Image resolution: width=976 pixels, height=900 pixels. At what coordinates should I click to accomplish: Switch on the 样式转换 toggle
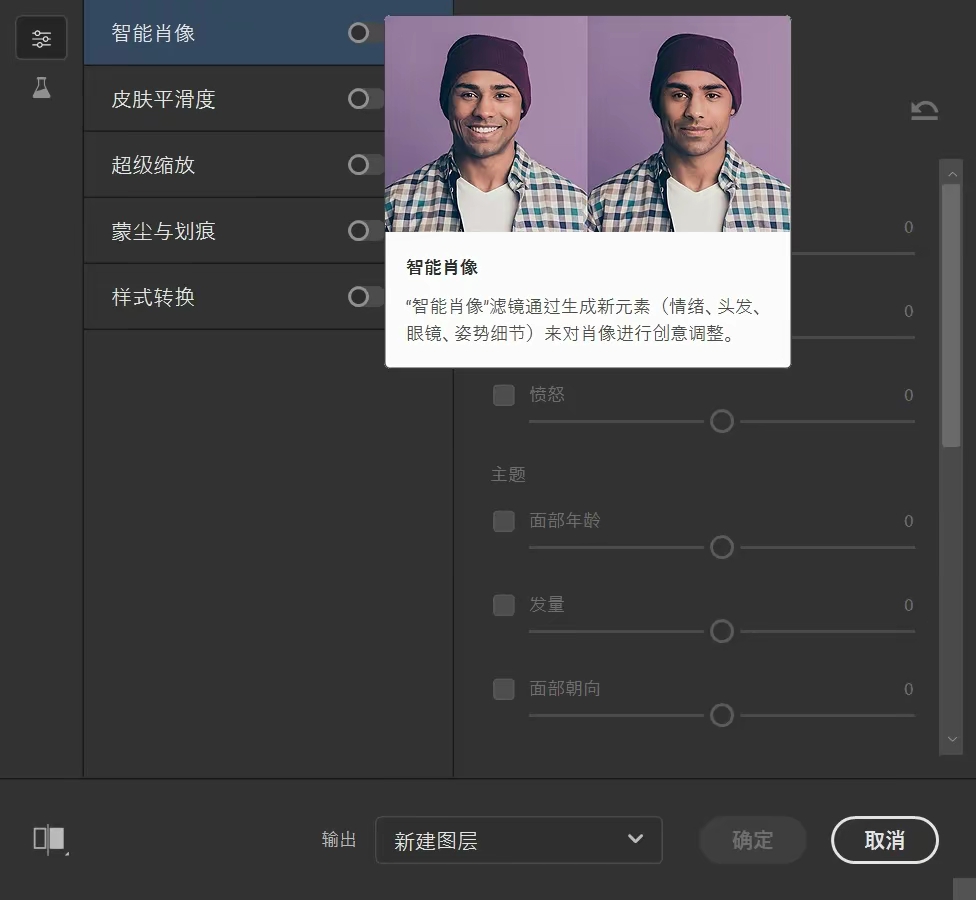tap(366, 297)
